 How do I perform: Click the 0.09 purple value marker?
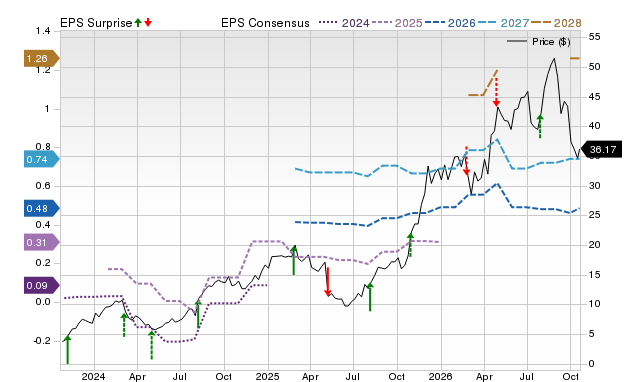click(x=42, y=285)
